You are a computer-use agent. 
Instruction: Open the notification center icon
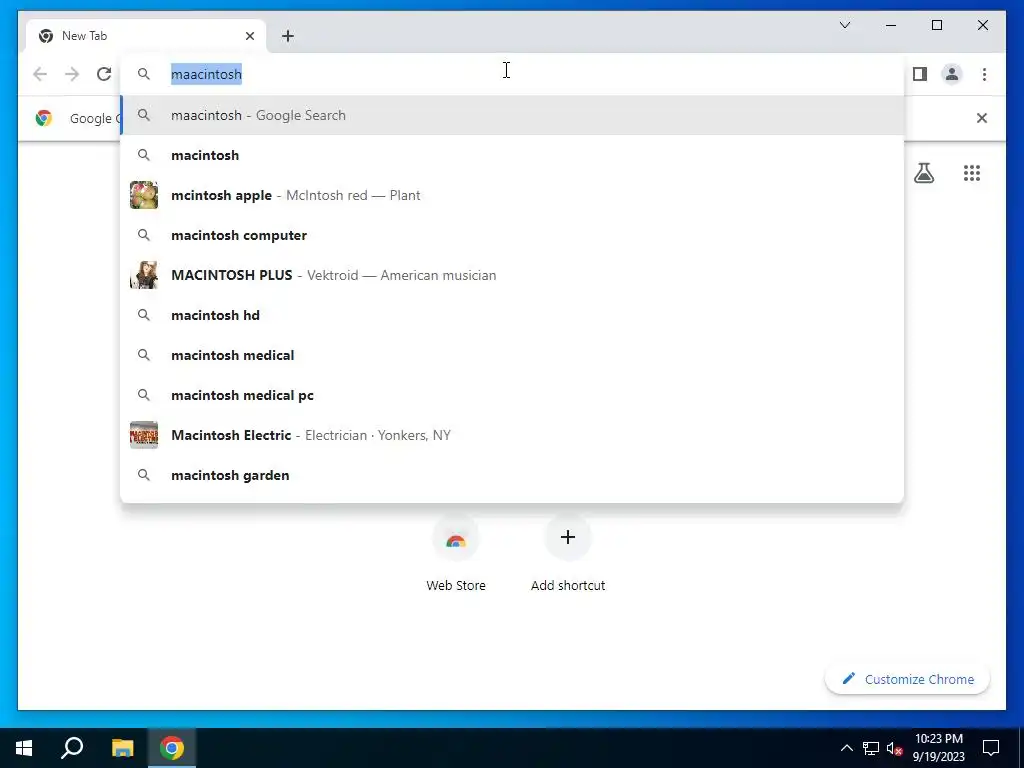pyautogui.click(x=991, y=748)
